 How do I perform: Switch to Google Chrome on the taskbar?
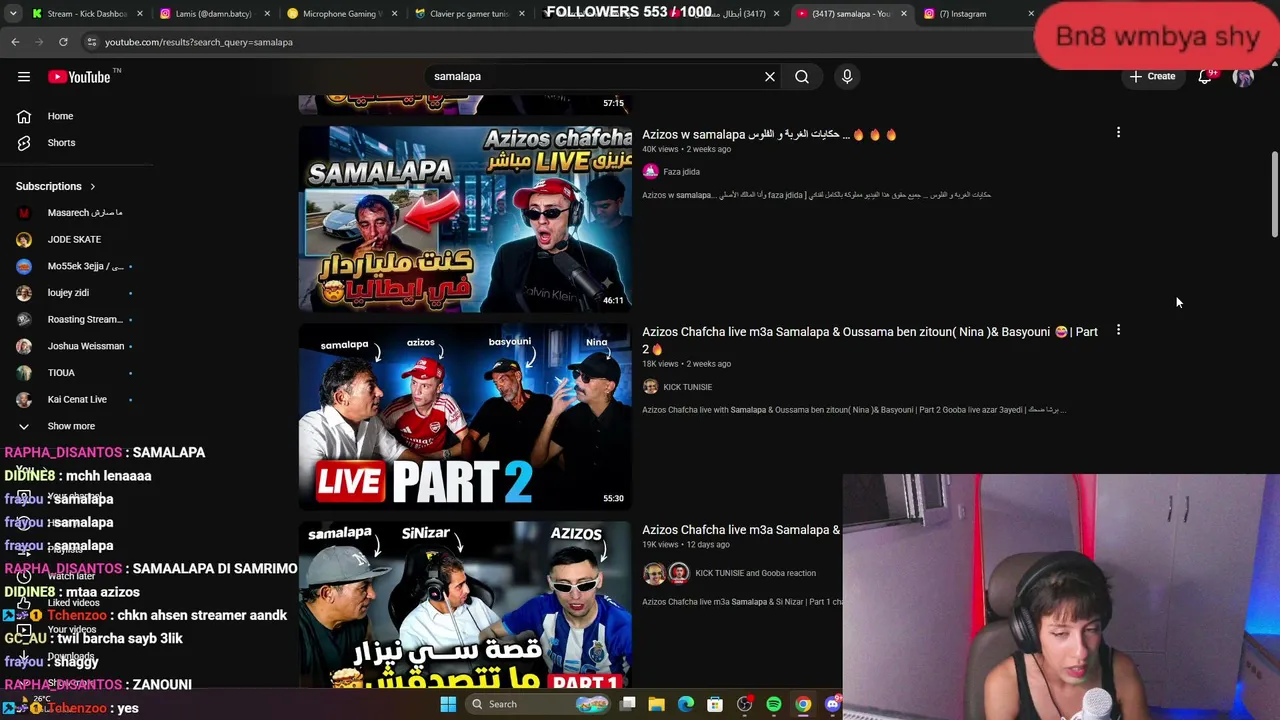[803, 704]
